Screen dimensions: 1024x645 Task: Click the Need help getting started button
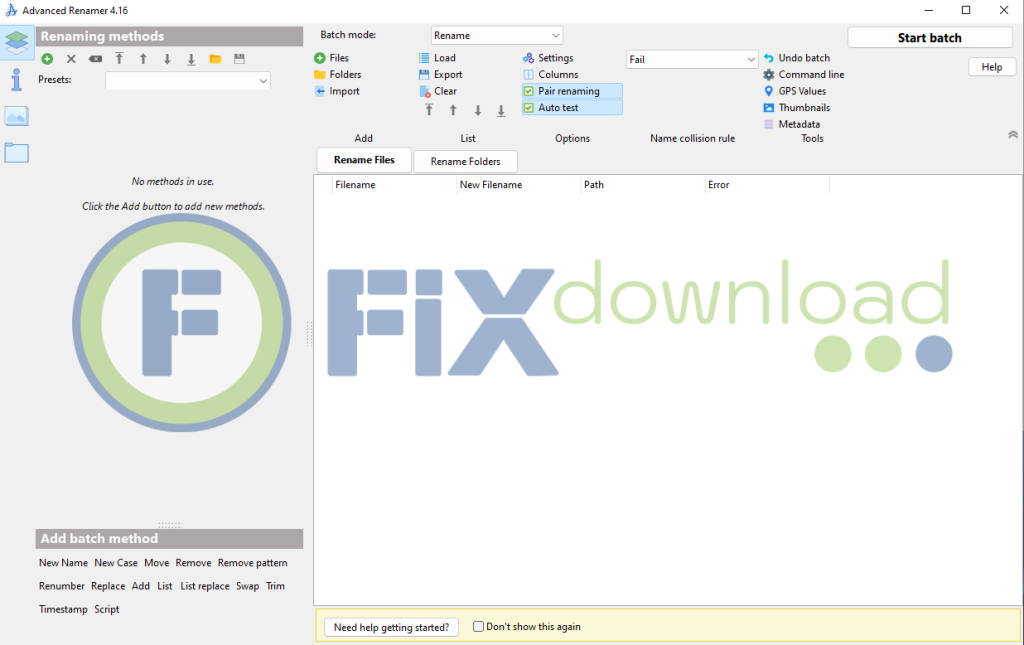[392, 627]
